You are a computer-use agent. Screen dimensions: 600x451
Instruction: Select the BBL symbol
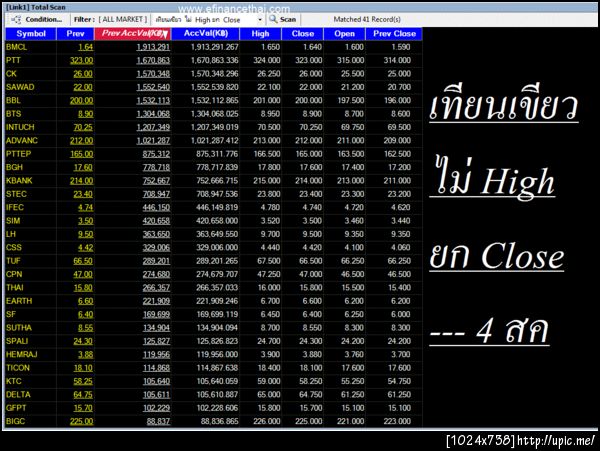click(x=13, y=101)
